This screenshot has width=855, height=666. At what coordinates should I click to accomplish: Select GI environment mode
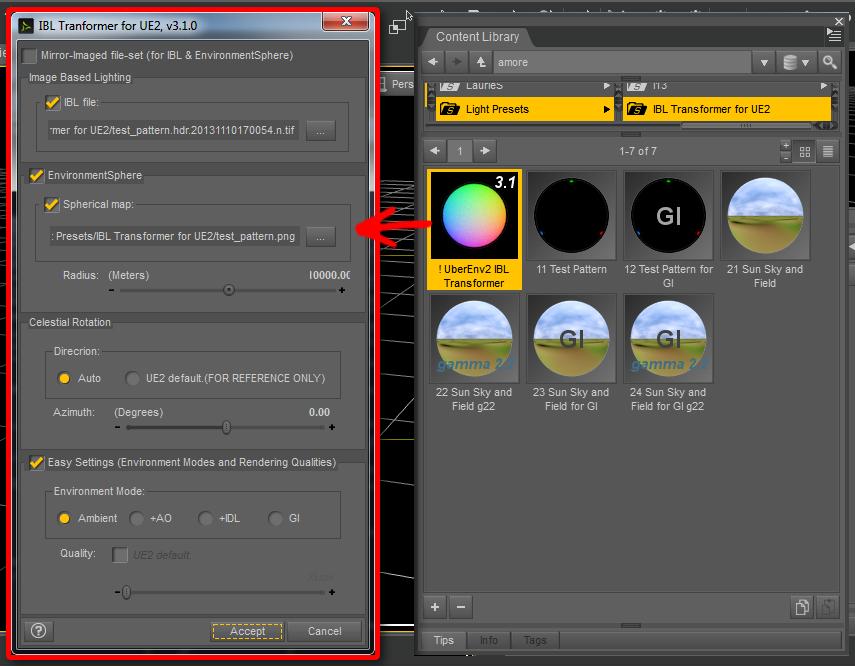click(276, 518)
